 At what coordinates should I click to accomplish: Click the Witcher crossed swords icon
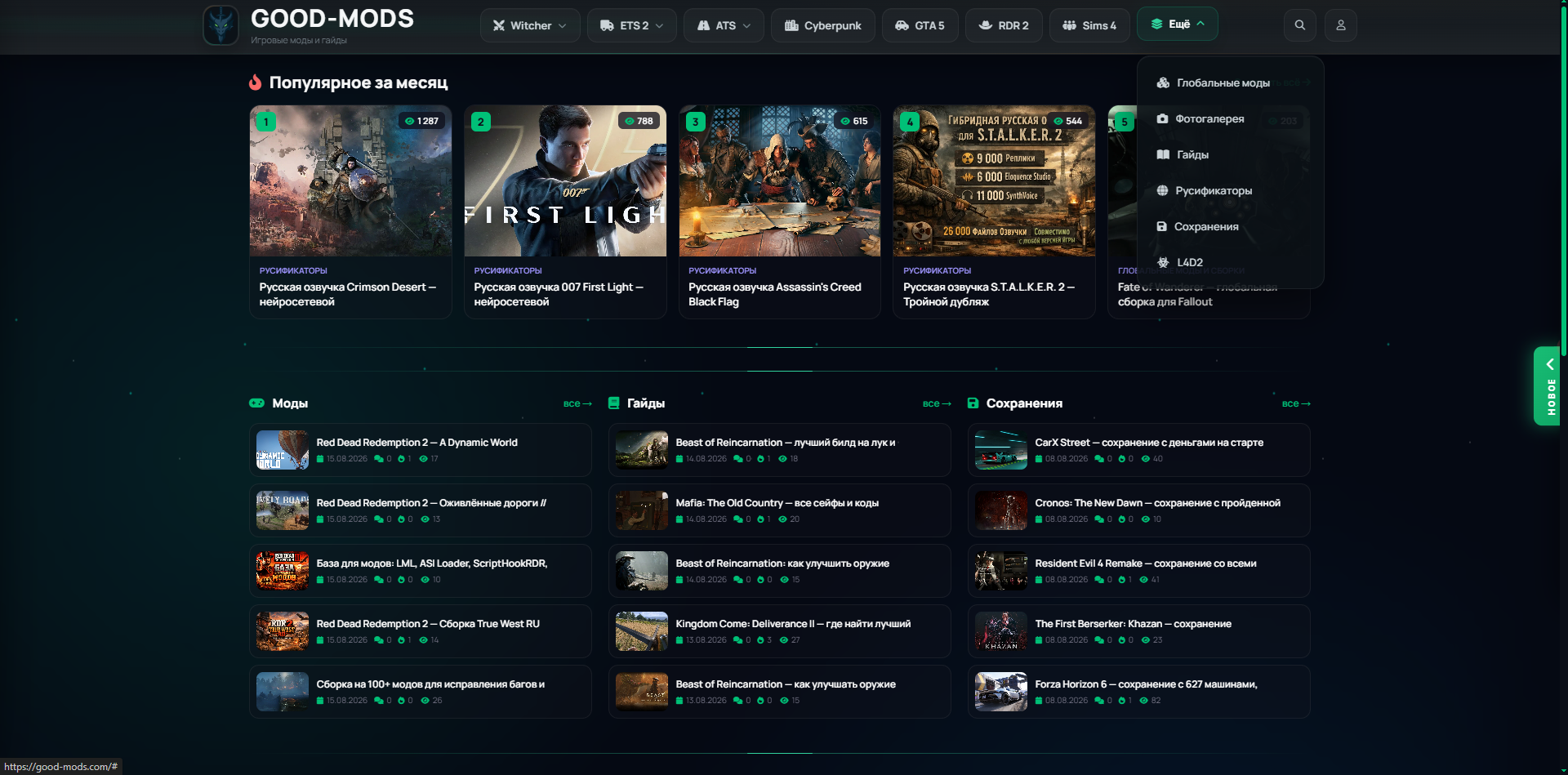499,25
